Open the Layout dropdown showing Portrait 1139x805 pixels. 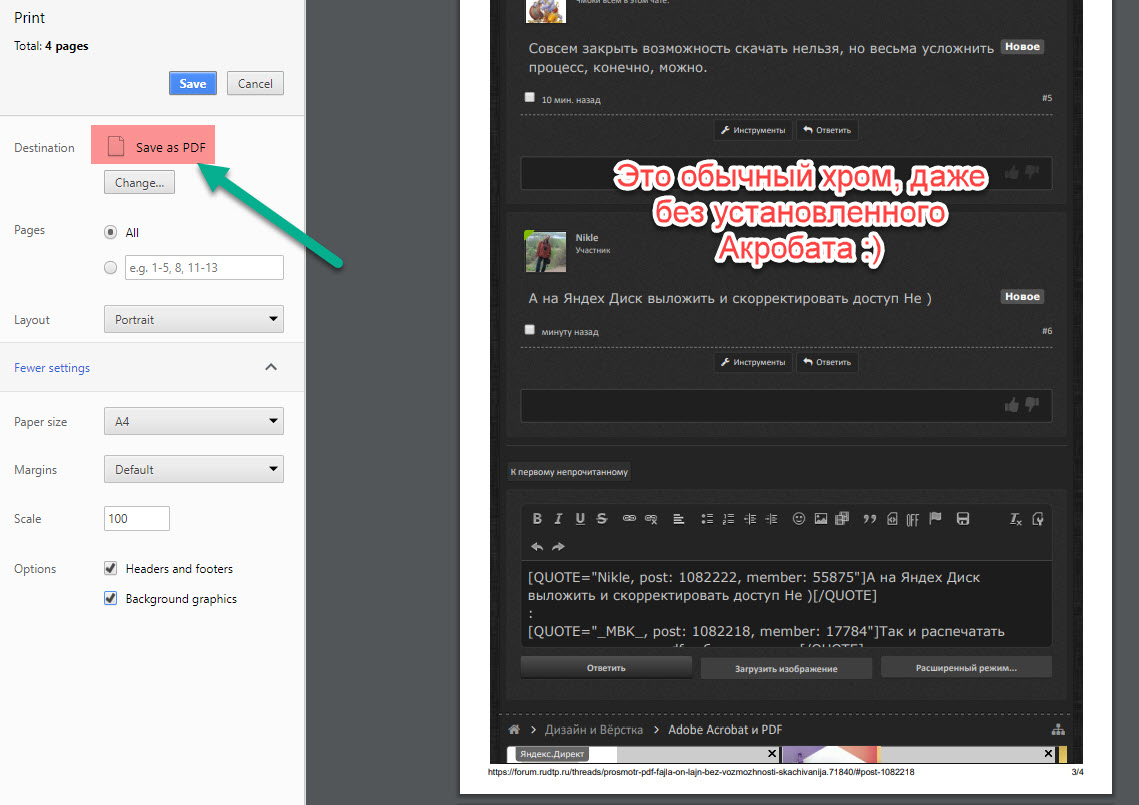pos(194,319)
